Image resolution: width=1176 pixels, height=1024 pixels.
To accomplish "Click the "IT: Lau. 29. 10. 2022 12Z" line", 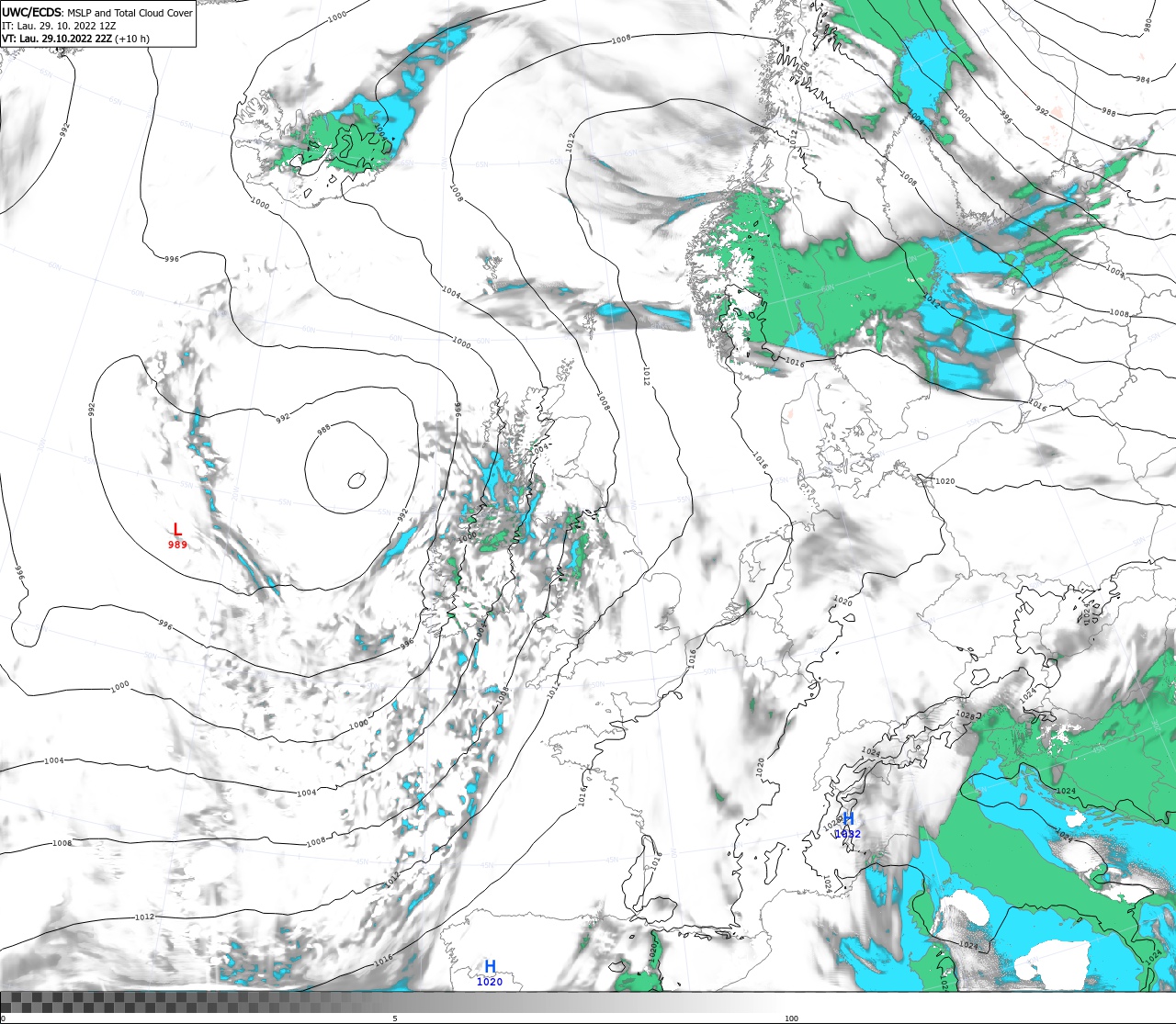I will coord(59,26).
